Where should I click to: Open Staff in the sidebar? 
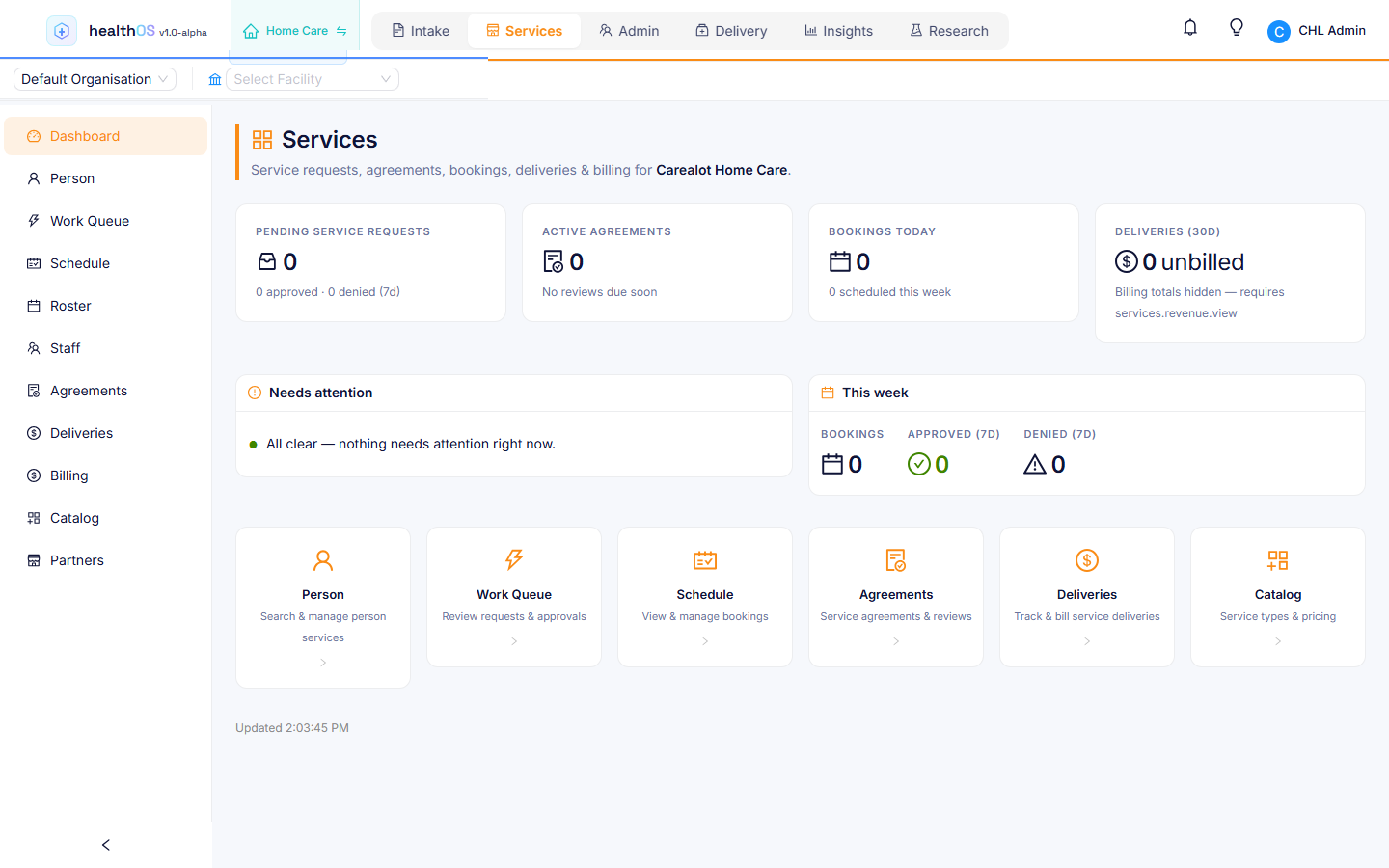(x=106, y=348)
